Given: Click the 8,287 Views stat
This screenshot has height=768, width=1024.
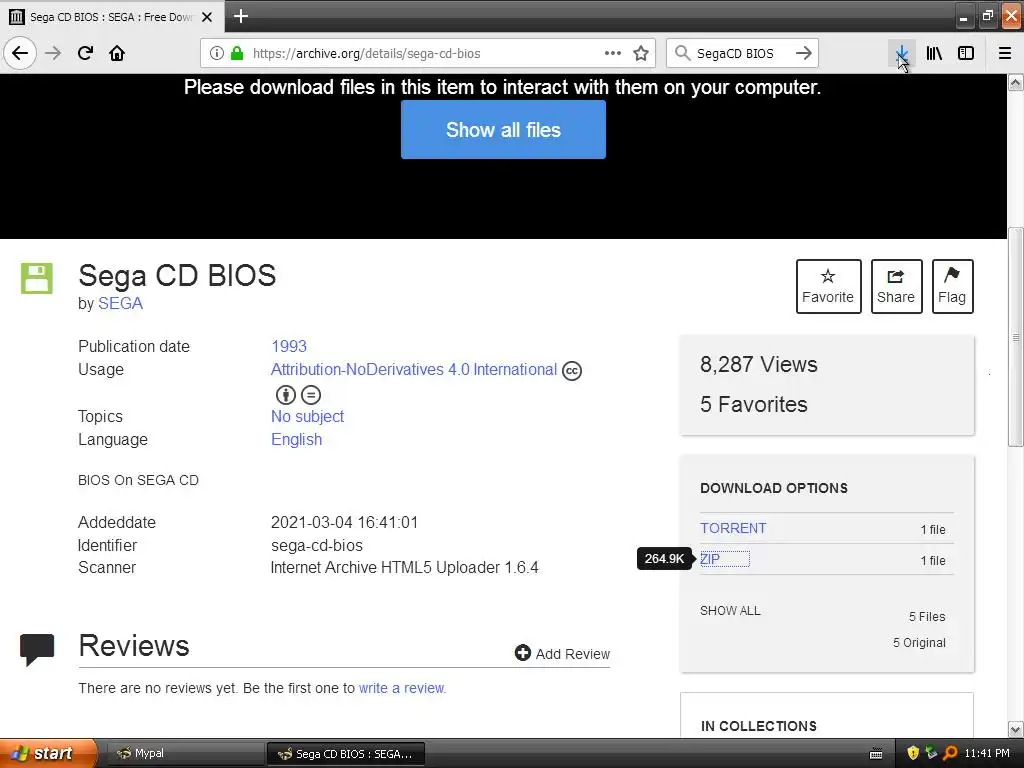Looking at the screenshot, I should point(758,364).
